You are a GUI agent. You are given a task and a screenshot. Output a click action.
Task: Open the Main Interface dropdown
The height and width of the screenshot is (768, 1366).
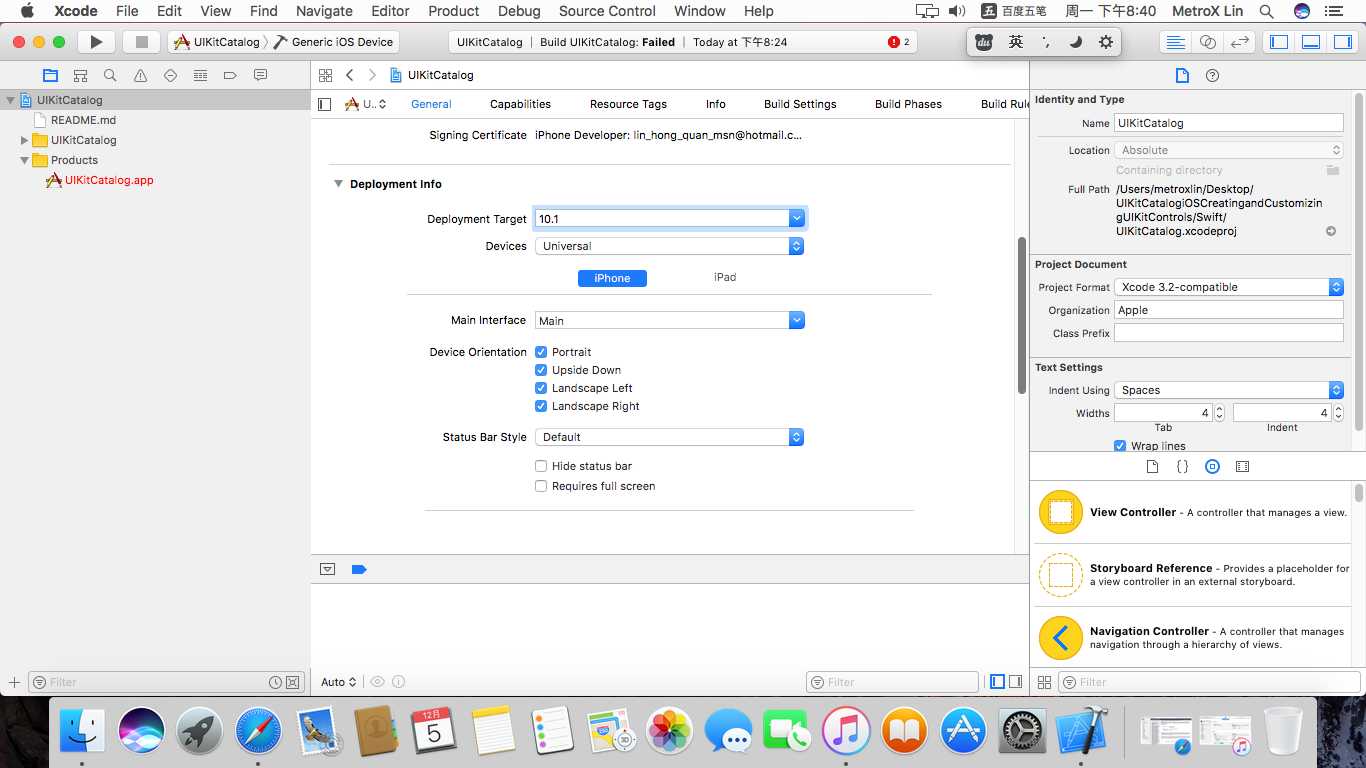[x=796, y=320]
